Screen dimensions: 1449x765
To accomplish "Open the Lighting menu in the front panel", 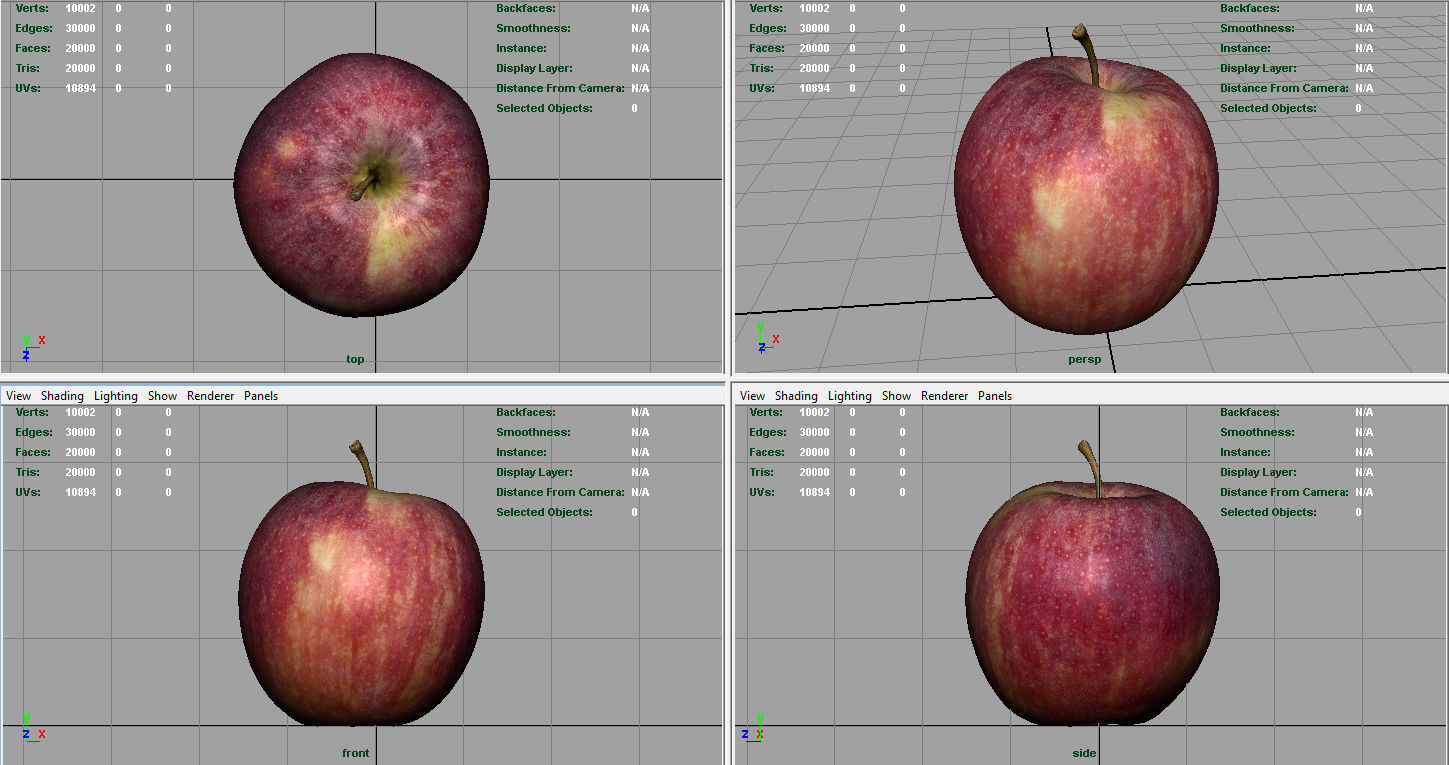I will 115,396.
